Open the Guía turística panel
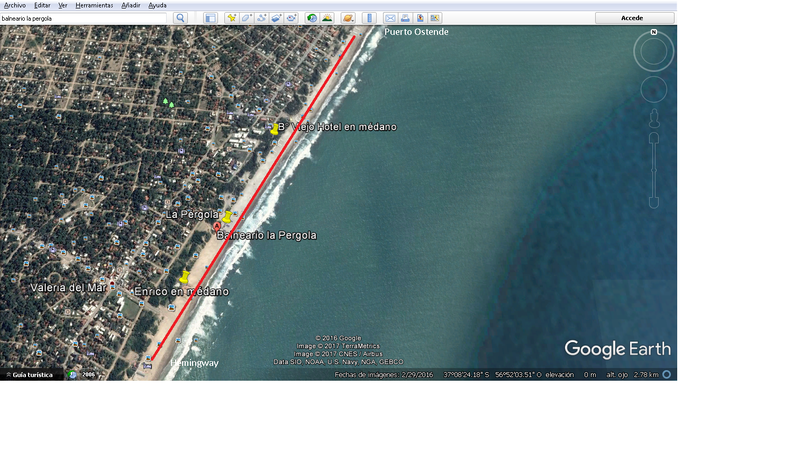The image size is (800, 450). [x=32, y=374]
